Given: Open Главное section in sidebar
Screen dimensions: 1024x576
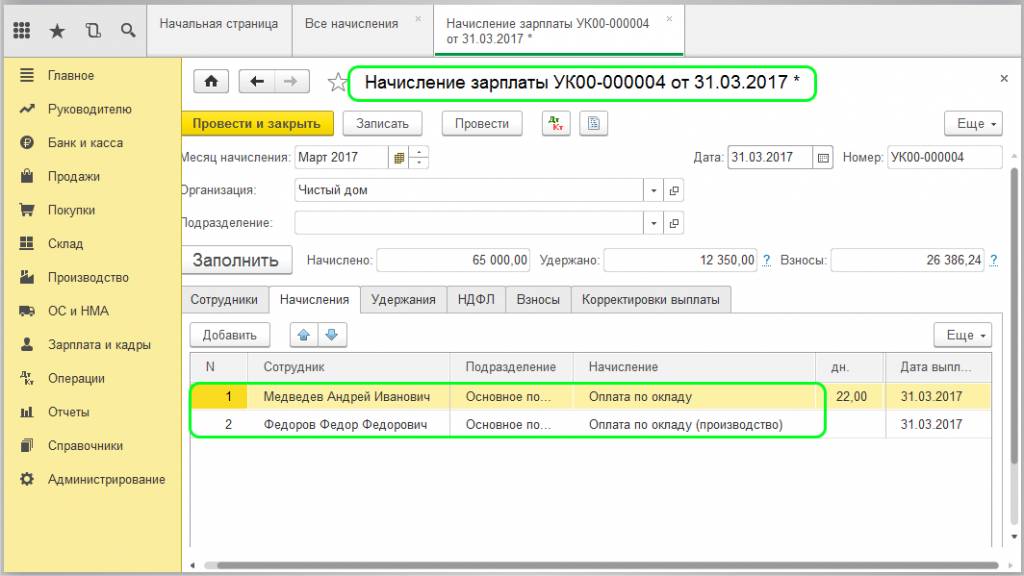Looking at the screenshot, I should click(71, 76).
